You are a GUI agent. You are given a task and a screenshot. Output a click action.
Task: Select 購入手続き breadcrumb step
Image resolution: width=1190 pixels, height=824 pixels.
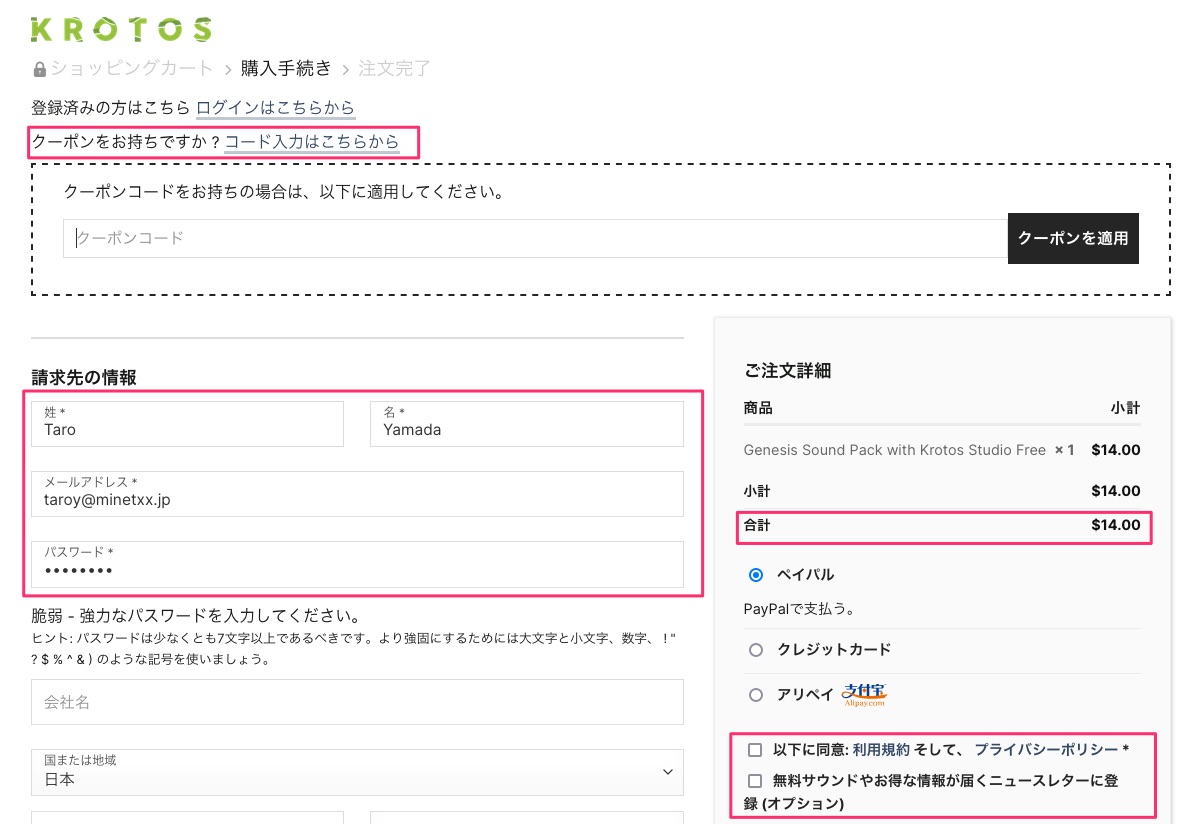286,68
